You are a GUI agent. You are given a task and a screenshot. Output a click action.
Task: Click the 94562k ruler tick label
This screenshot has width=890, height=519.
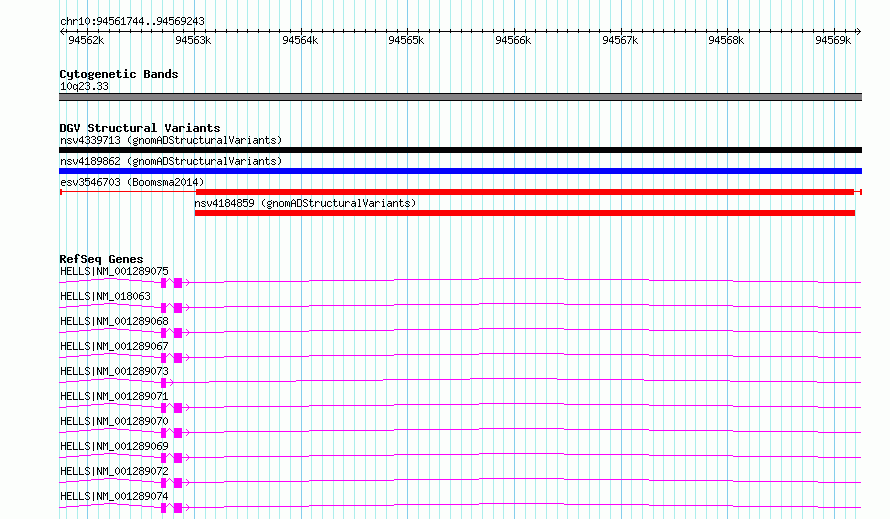[x=86, y=40]
